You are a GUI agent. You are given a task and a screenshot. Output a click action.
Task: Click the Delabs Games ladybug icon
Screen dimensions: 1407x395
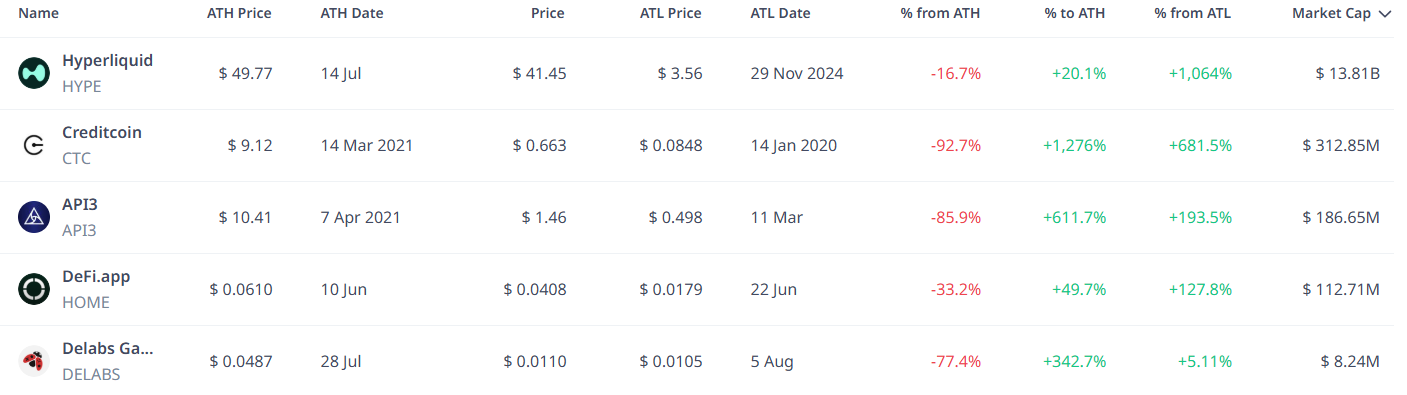[34, 361]
